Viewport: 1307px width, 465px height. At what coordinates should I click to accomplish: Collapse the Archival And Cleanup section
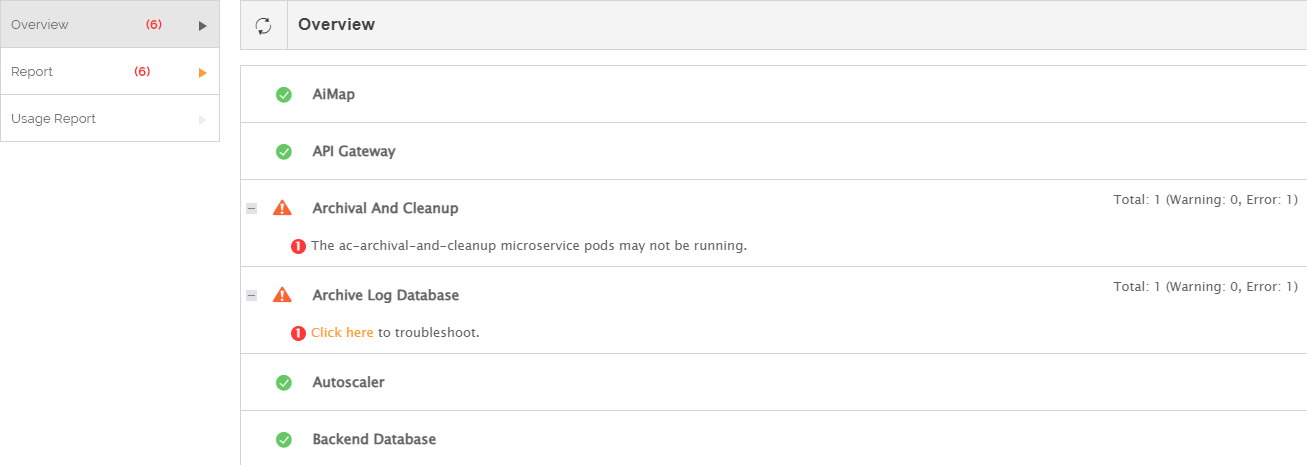[x=252, y=209]
